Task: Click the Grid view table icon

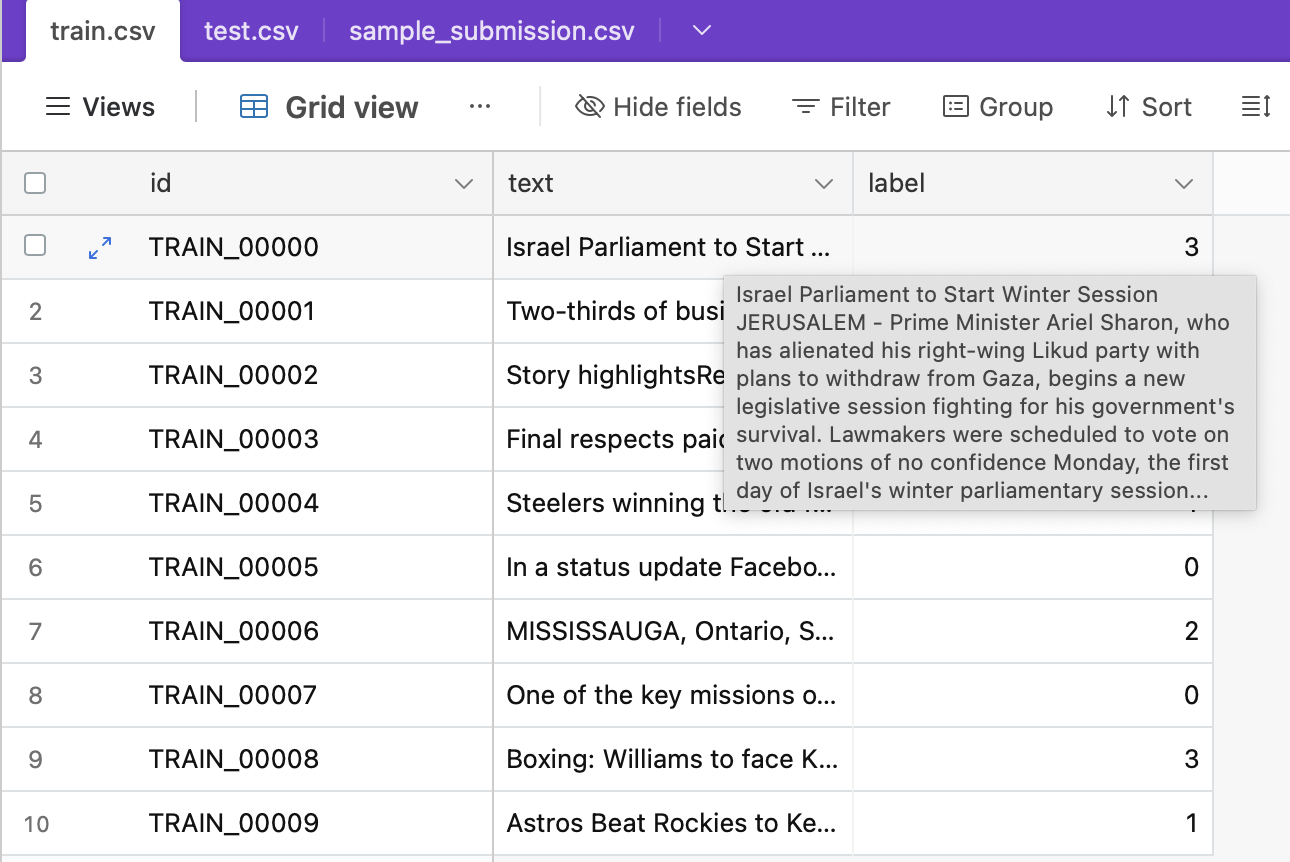Action: (254, 107)
